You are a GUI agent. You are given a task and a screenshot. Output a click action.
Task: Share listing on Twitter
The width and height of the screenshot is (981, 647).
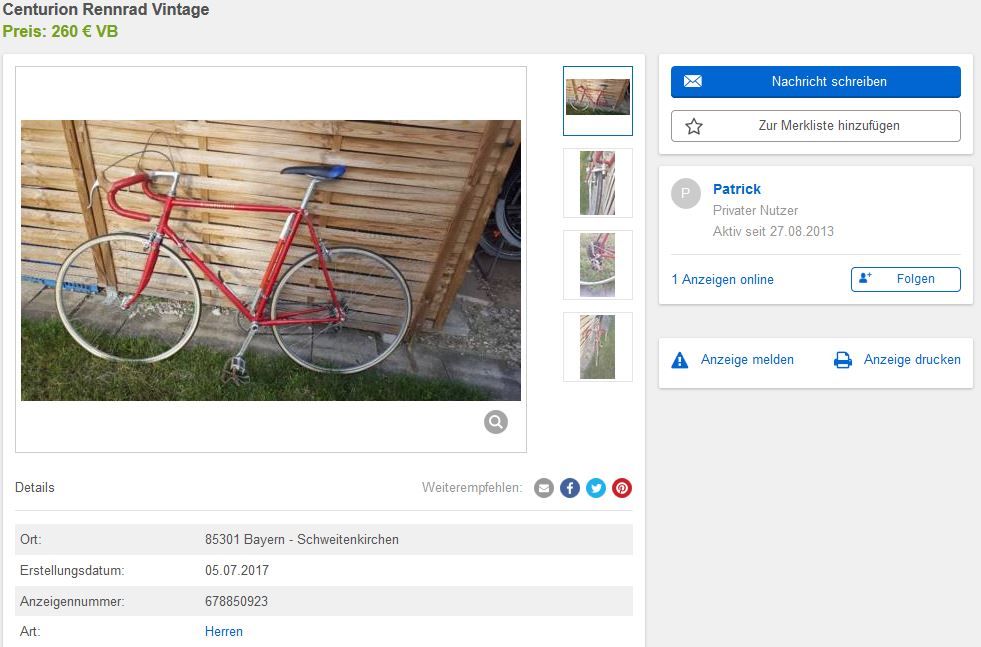(x=596, y=488)
